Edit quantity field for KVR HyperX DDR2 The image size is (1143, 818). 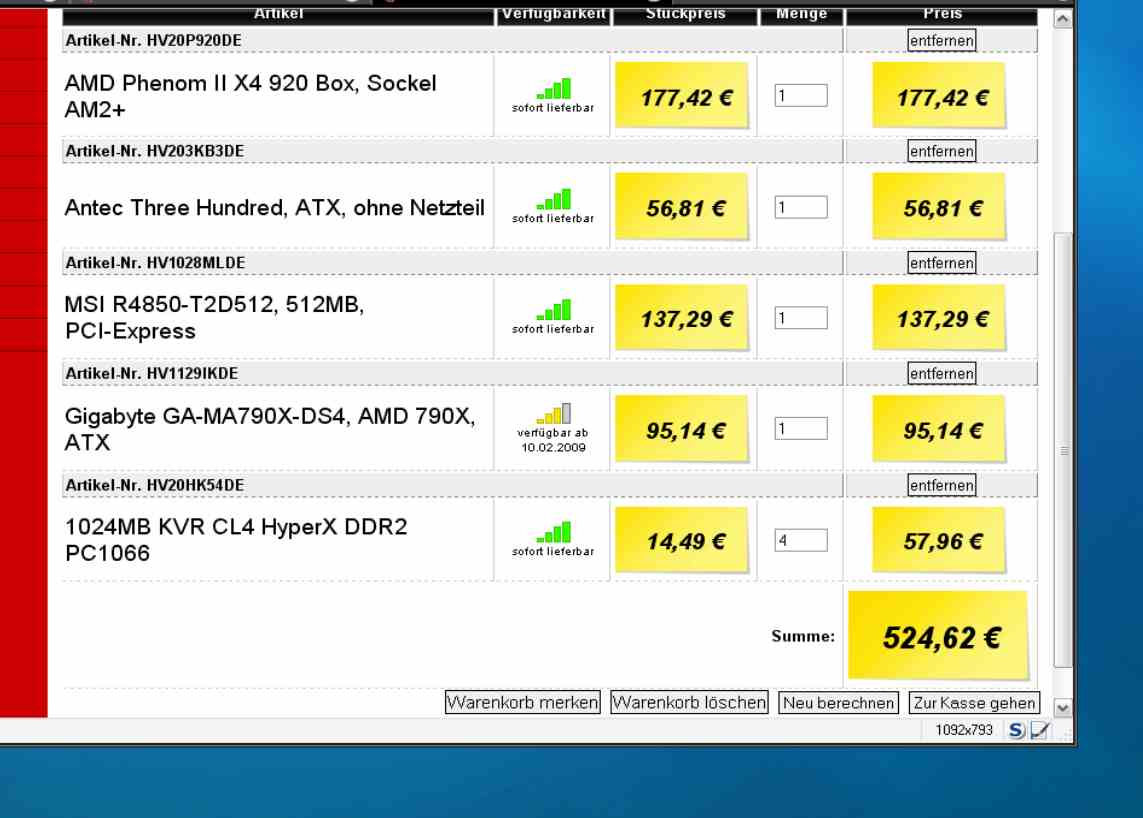click(x=800, y=540)
